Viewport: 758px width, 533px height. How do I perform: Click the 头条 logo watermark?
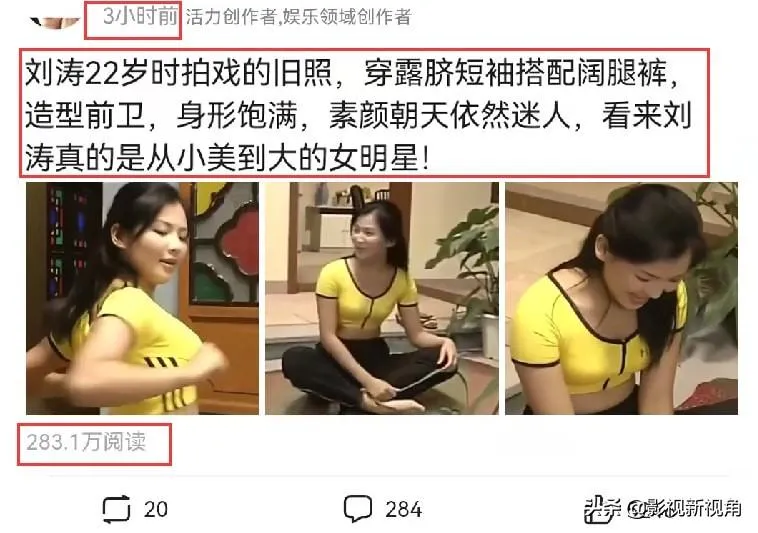(603, 509)
